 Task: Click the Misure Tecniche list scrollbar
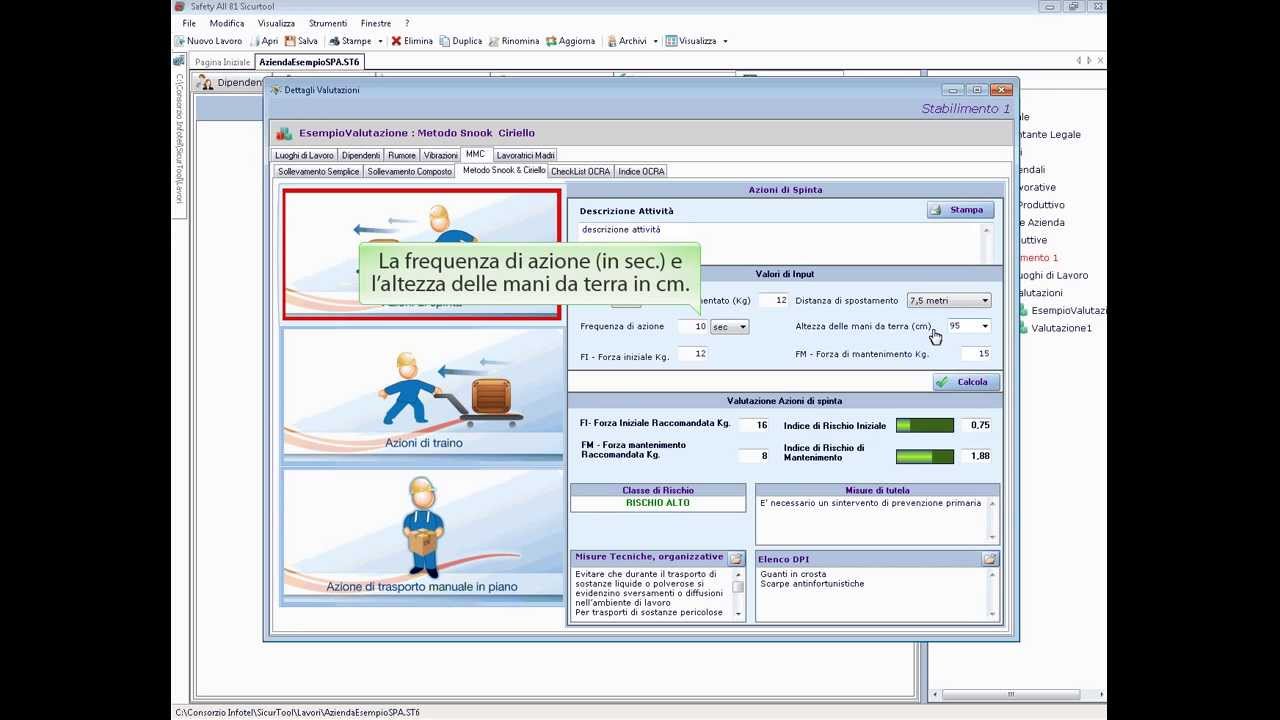[x=738, y=594]
